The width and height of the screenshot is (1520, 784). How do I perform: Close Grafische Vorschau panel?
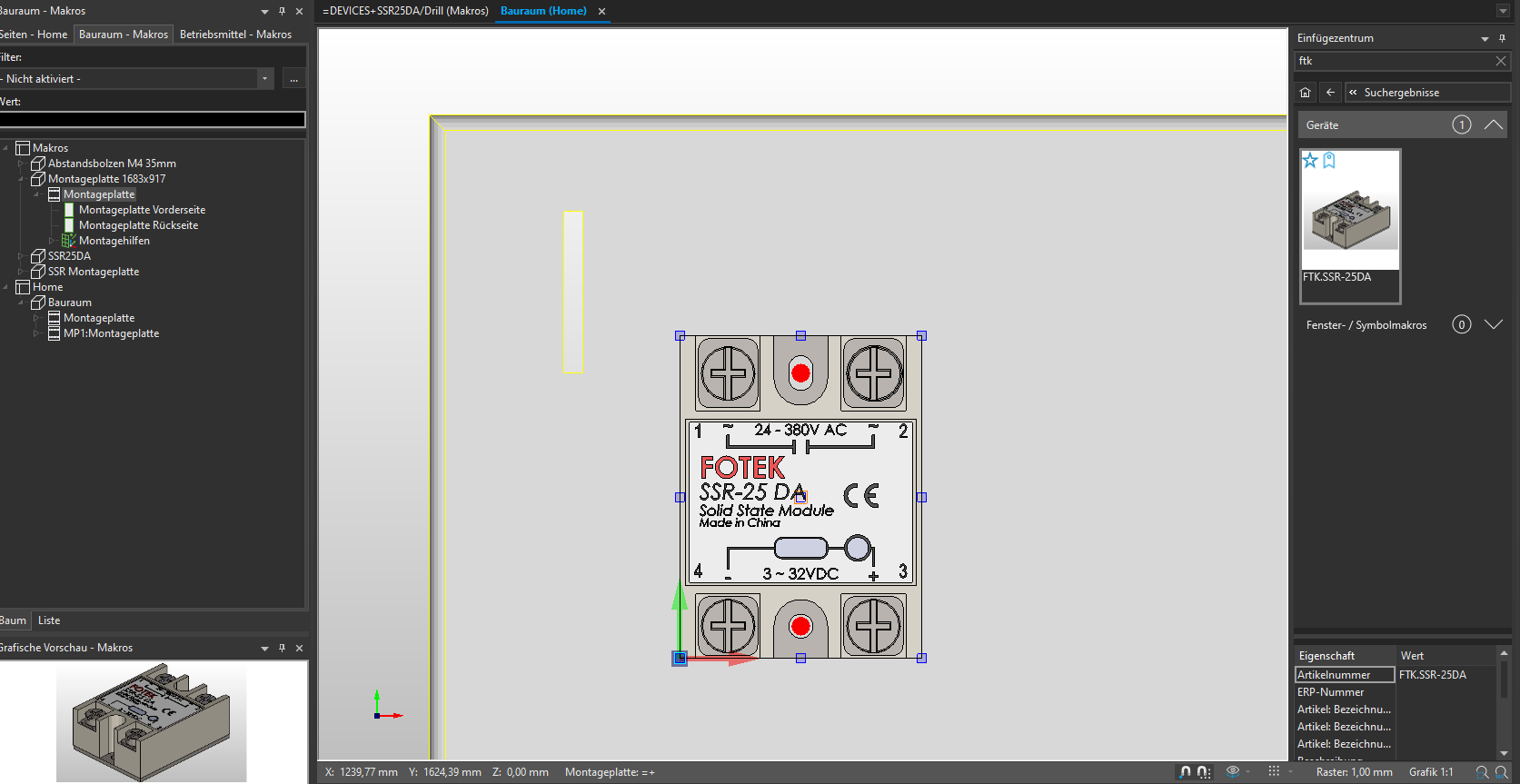(x=299, y=648)
